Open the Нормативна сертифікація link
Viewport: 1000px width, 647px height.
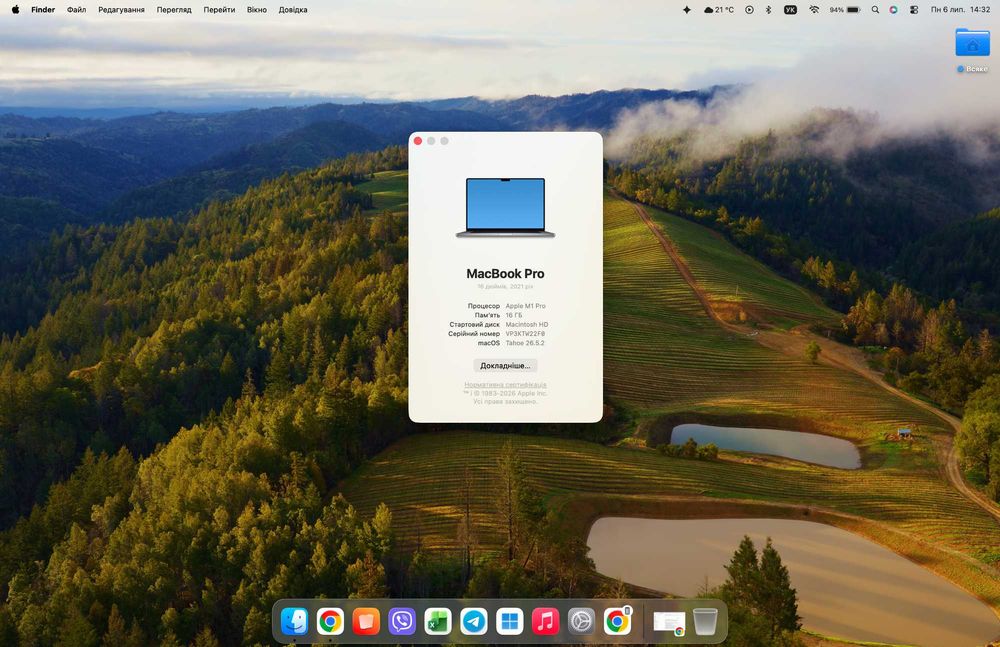[505, 385]
